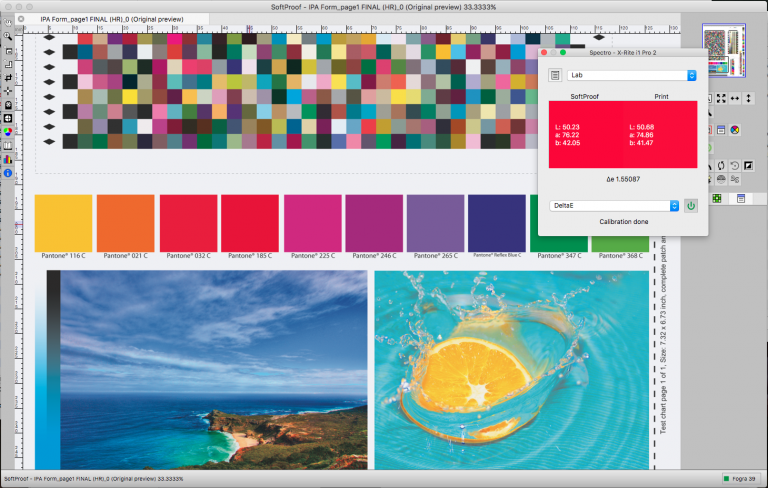Open the open-book compare tool icon
Screen dimensions: 768x488
pos(8,146)
